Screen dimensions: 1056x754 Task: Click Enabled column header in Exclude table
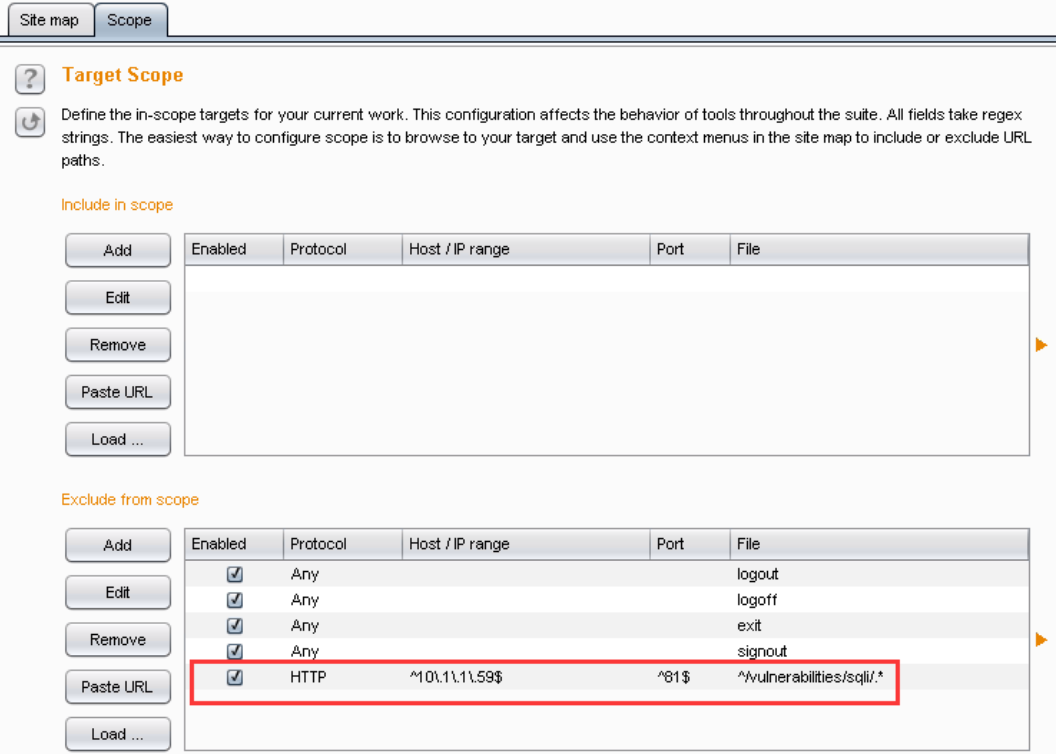click(234, 545)
